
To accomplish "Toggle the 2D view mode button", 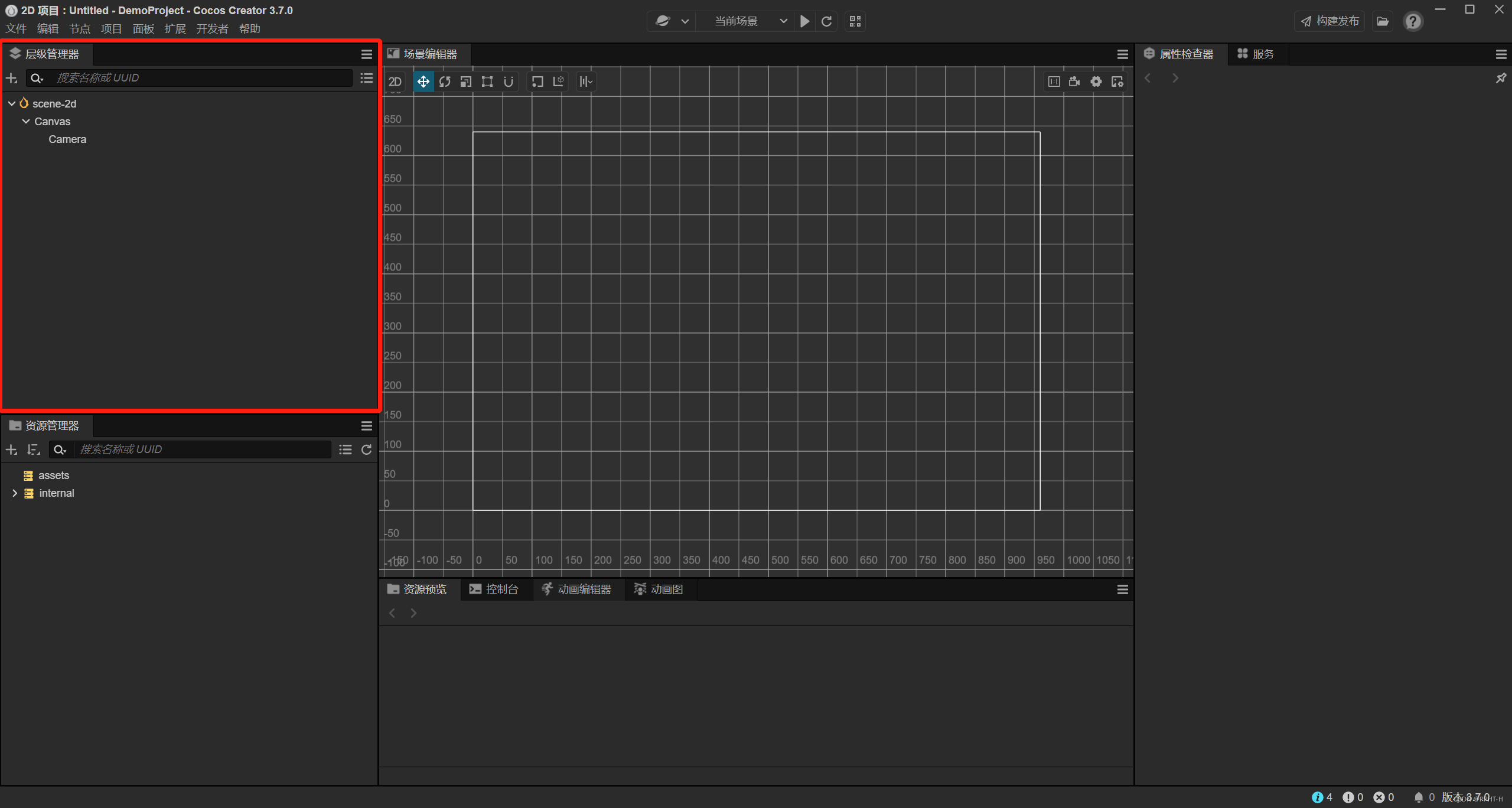I will point(395,82).
